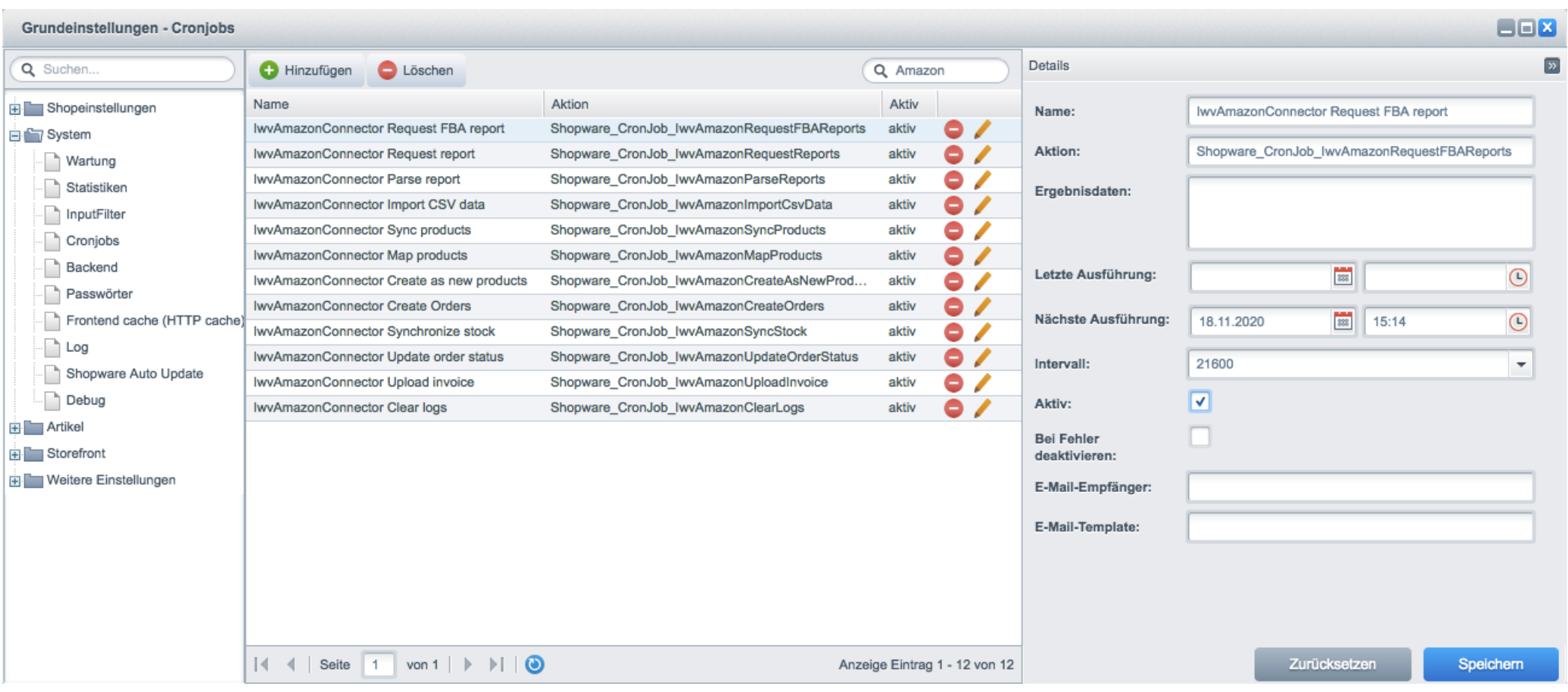Go to the last page arrow icon
The height and width of the screenshot is (692, 1568).
tap(496, 665)
